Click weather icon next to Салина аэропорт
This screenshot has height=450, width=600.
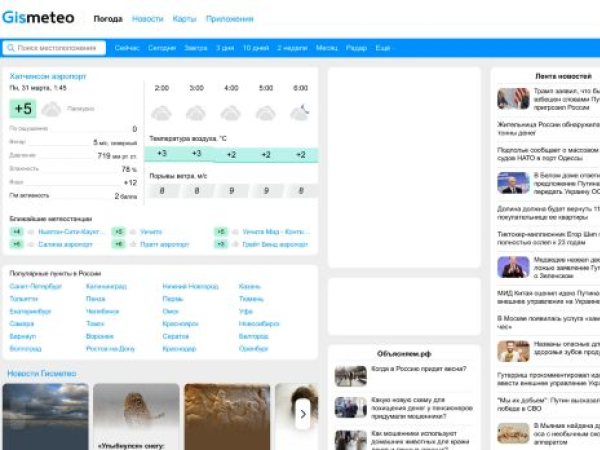pos(31,245)
